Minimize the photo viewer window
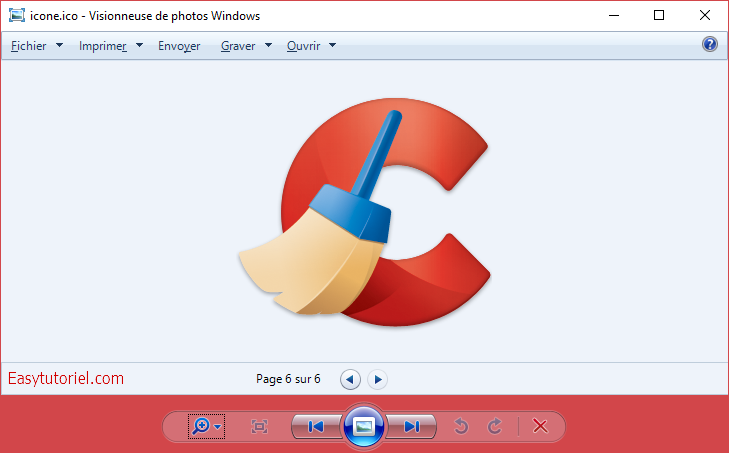The height and width of the screenshot is (453, 729). coord(614,15)
